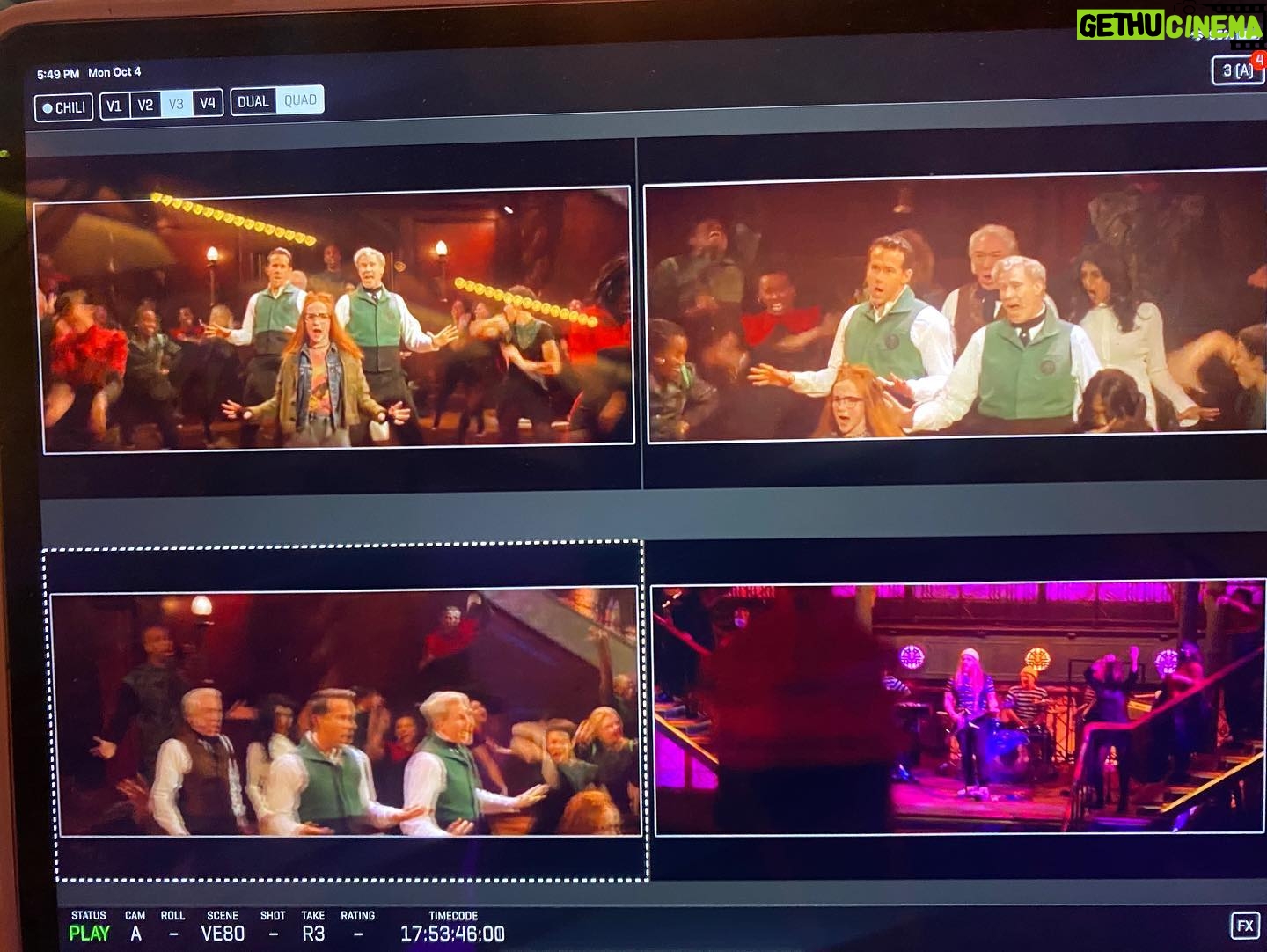Switch to the V4 video feed
The height and width of the screenshot is (952, 1267).
pyautogui.click(x=208, y=103)
